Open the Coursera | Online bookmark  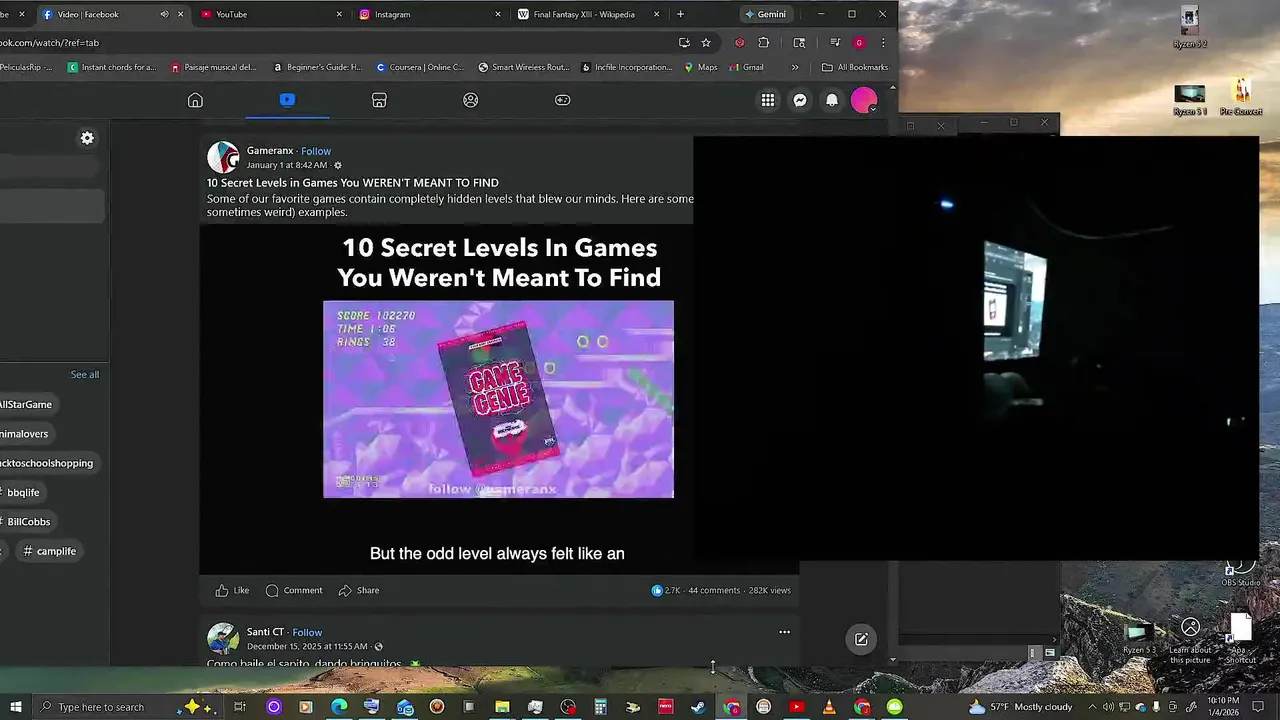pos(420,67)
